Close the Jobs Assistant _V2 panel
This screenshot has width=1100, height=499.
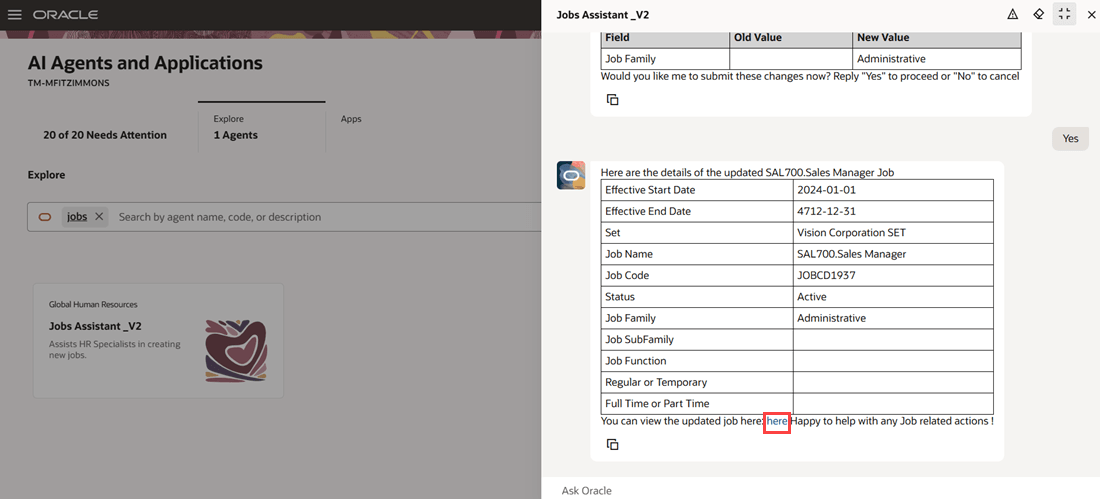pos(1091,14)
